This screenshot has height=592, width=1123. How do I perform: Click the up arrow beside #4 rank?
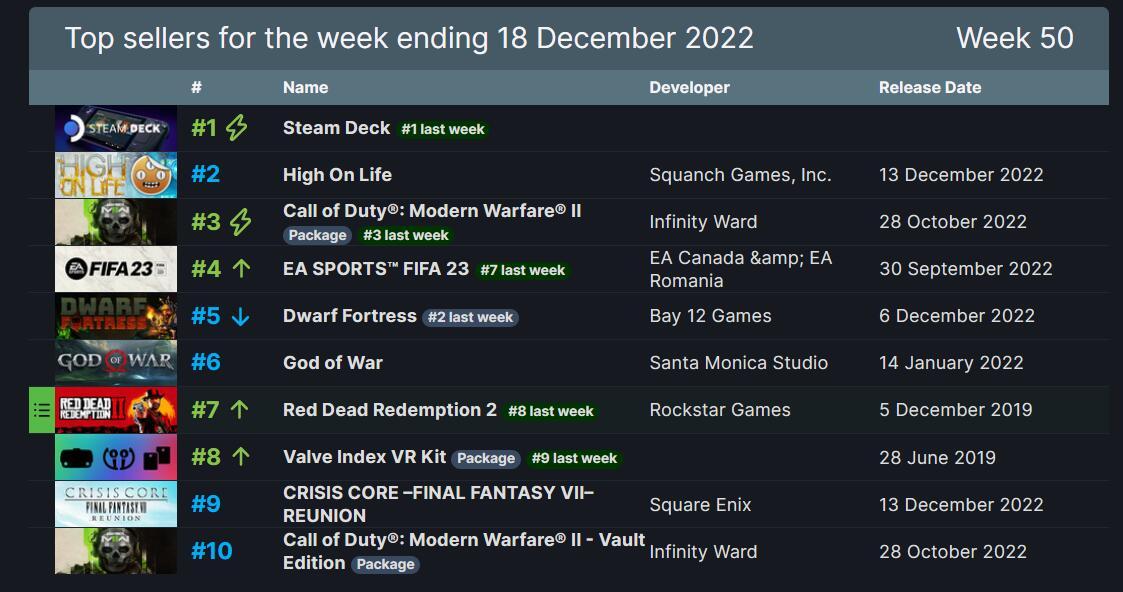tap(242, 269)
